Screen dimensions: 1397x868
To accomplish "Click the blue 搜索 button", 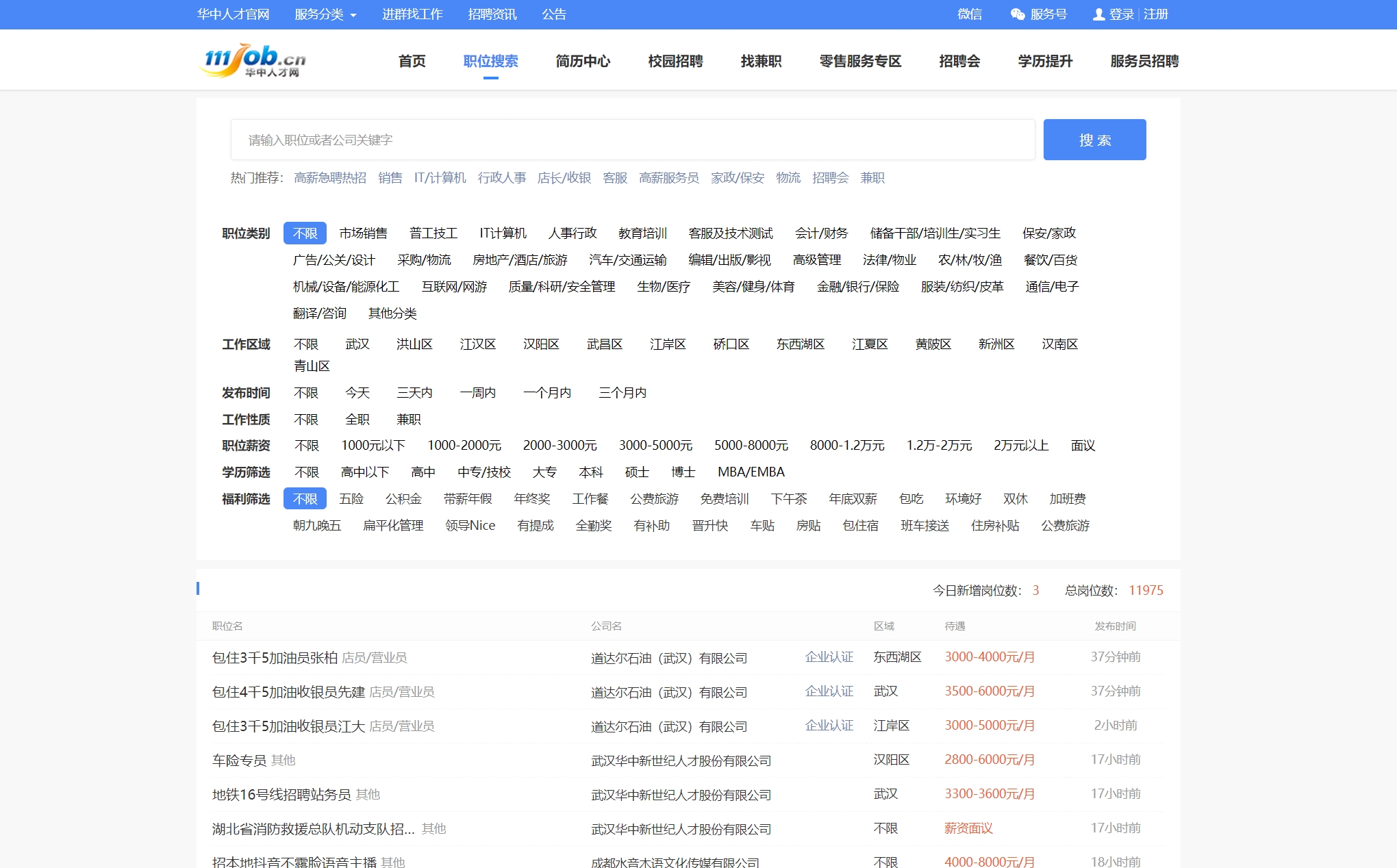I will (1094, 140).
